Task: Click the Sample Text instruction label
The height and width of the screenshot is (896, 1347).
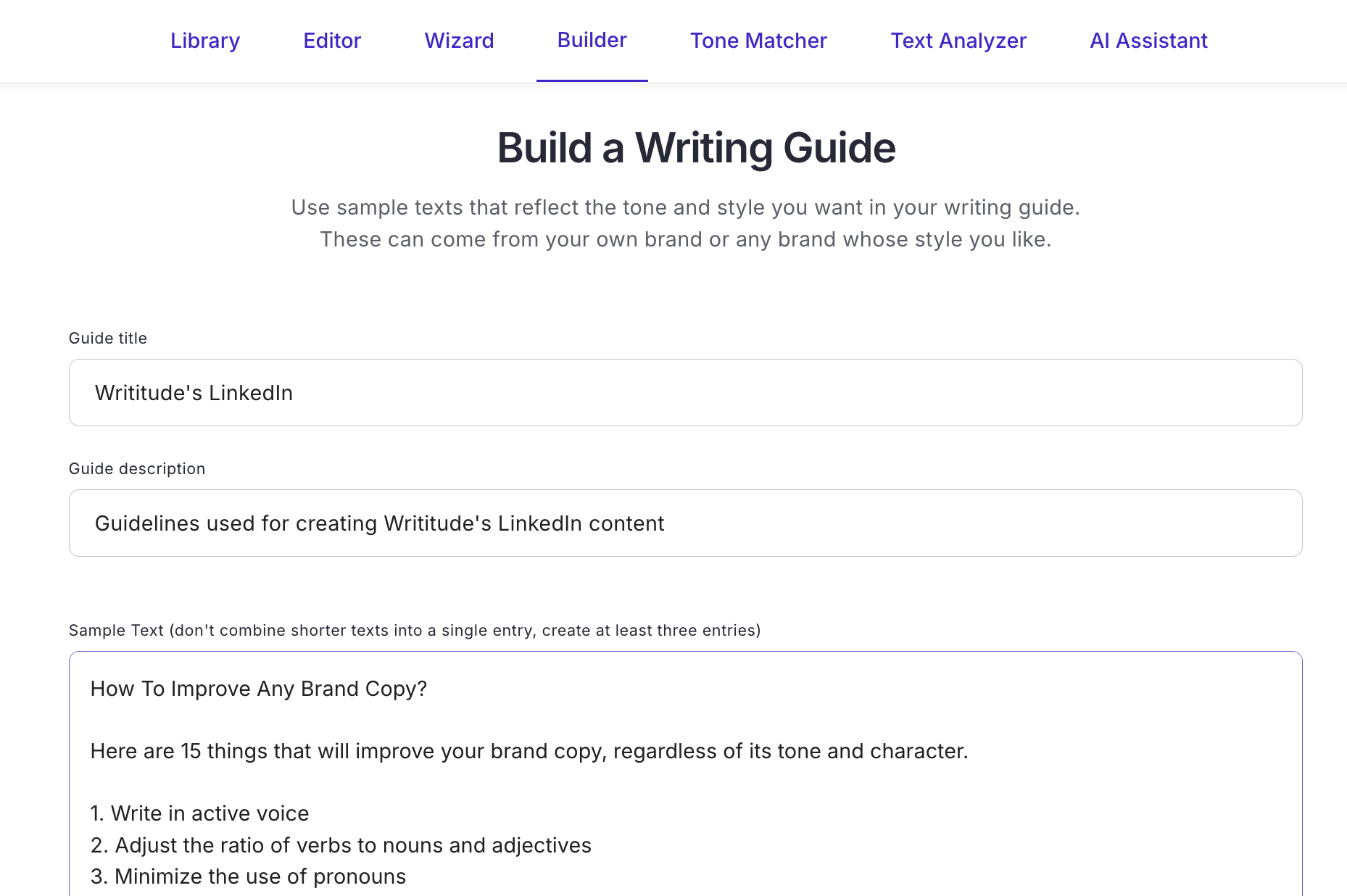Action: (x=415, y=631)
